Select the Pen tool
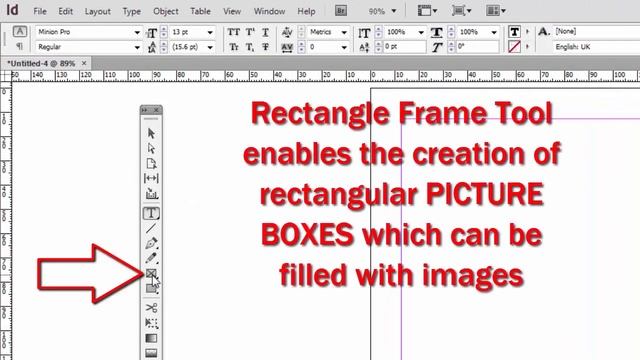The image size is (640, 360). pyautogui.click(x=151, y=243)
